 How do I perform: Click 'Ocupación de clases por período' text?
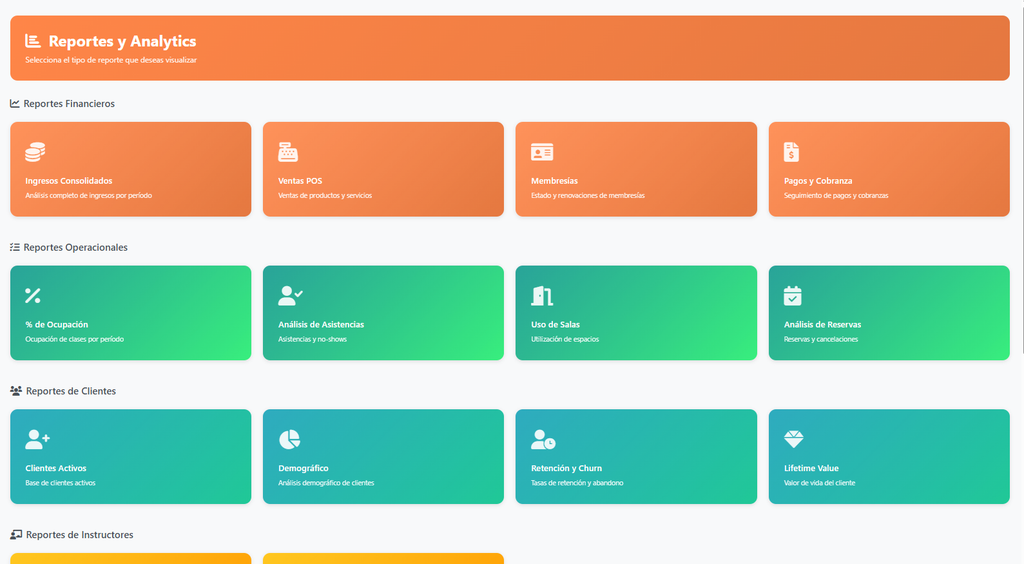[x=74, y=339]
